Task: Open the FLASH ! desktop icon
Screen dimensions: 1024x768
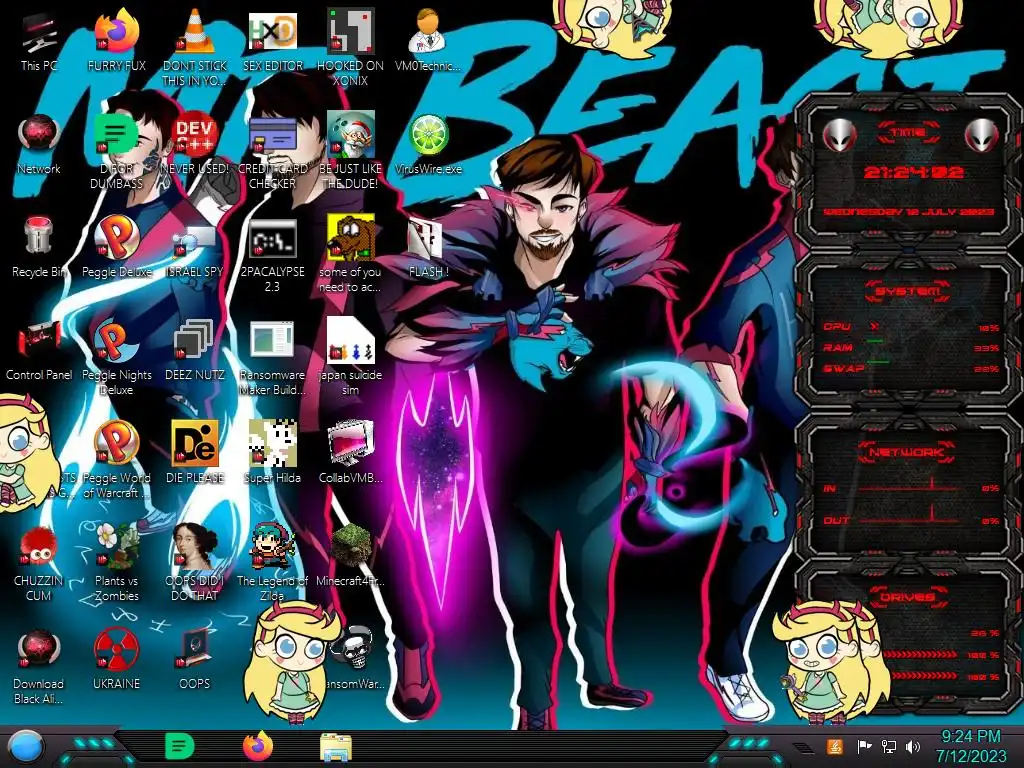Action: (428, 247)
